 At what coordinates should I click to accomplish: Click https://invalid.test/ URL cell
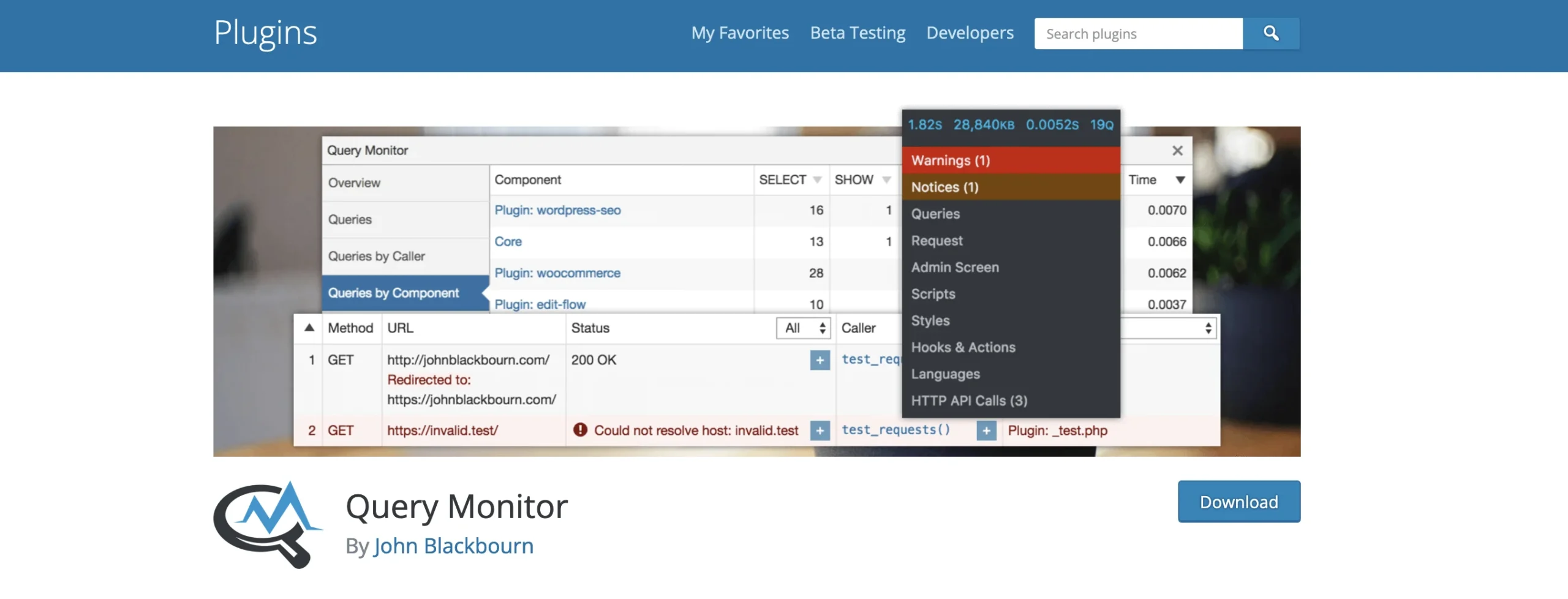coord(442,431)
